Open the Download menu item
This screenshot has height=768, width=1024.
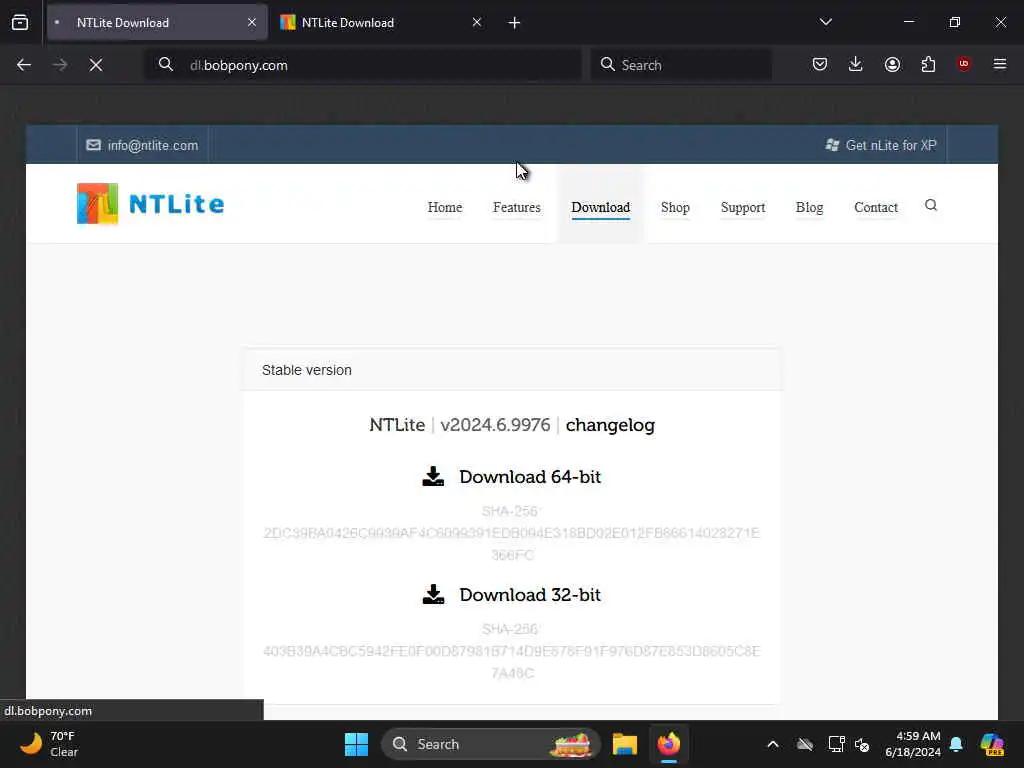601,207
